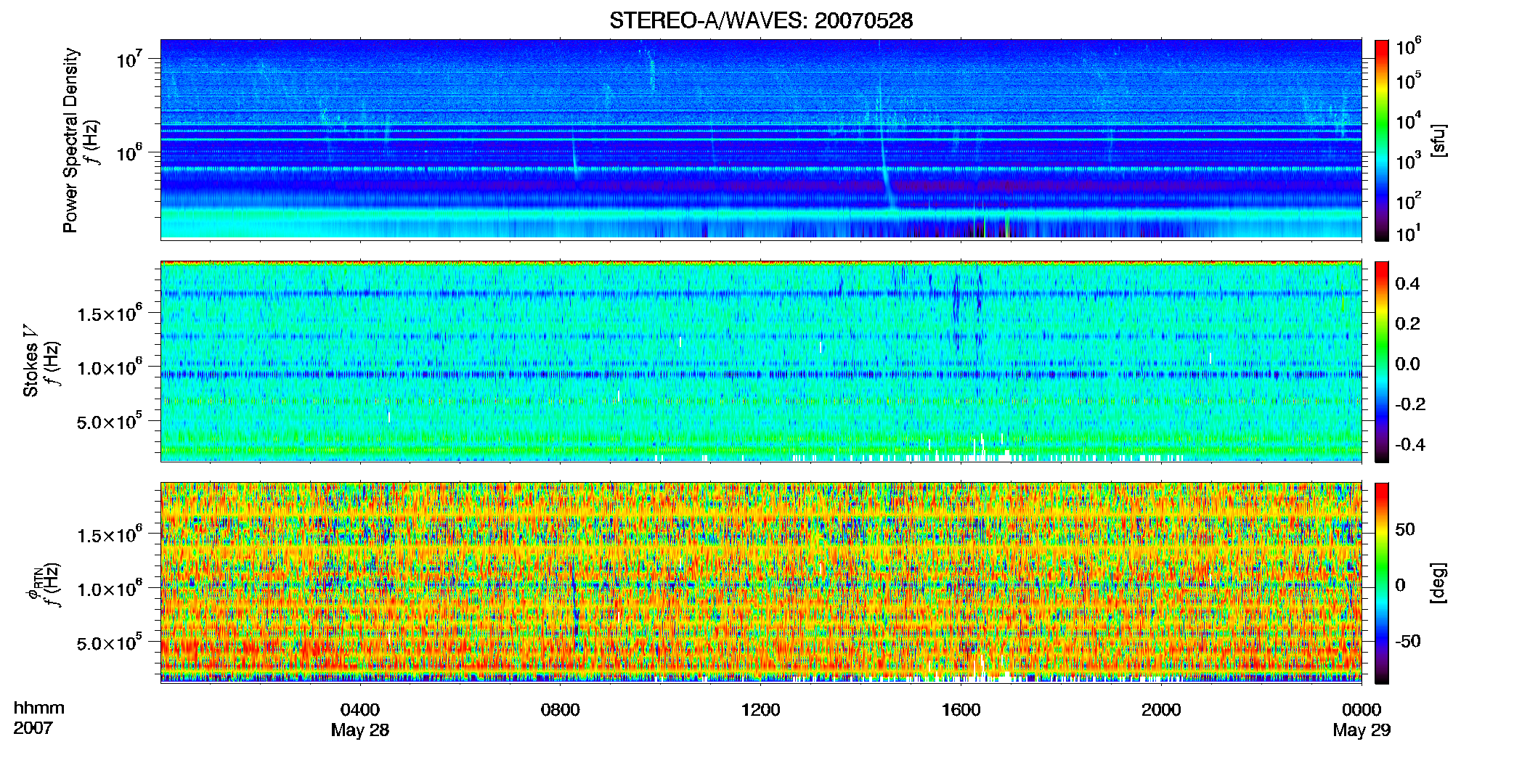Click the hhmm axis legend
The height and width of the screenshot is (784, 1522).
pyautogui.click(x=39, y=708)
